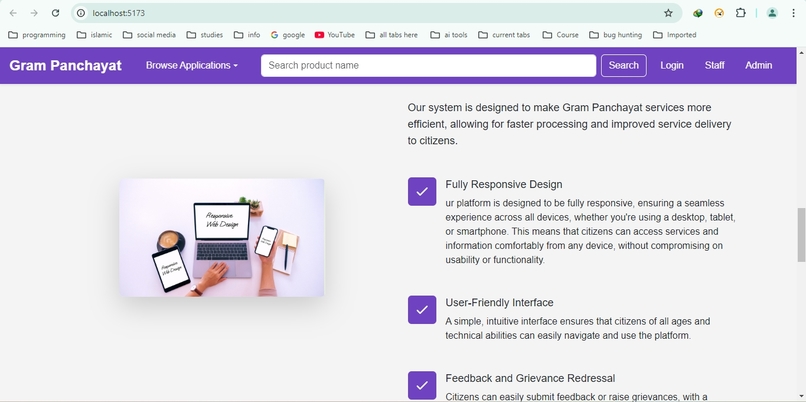Image resolution: width=806 pixels, height=402 pixels.
Task: Open the orange circular extension icon
Action: coord(719,13)
